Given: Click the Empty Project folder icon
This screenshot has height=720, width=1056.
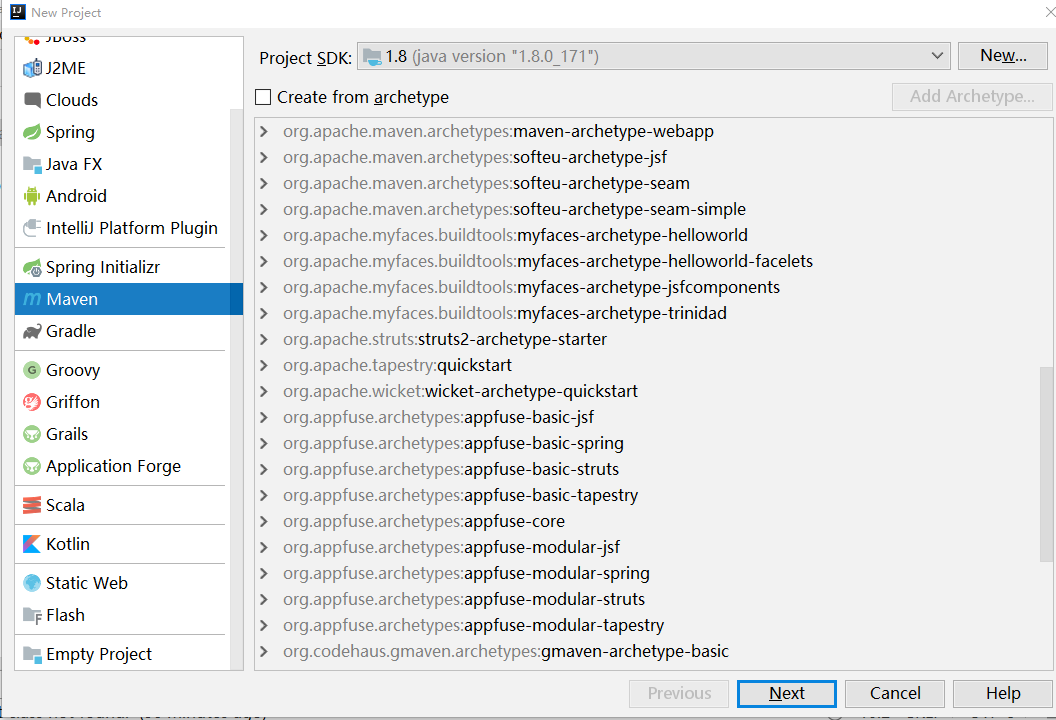Looking at the screenshot, I should pos(32,654).
